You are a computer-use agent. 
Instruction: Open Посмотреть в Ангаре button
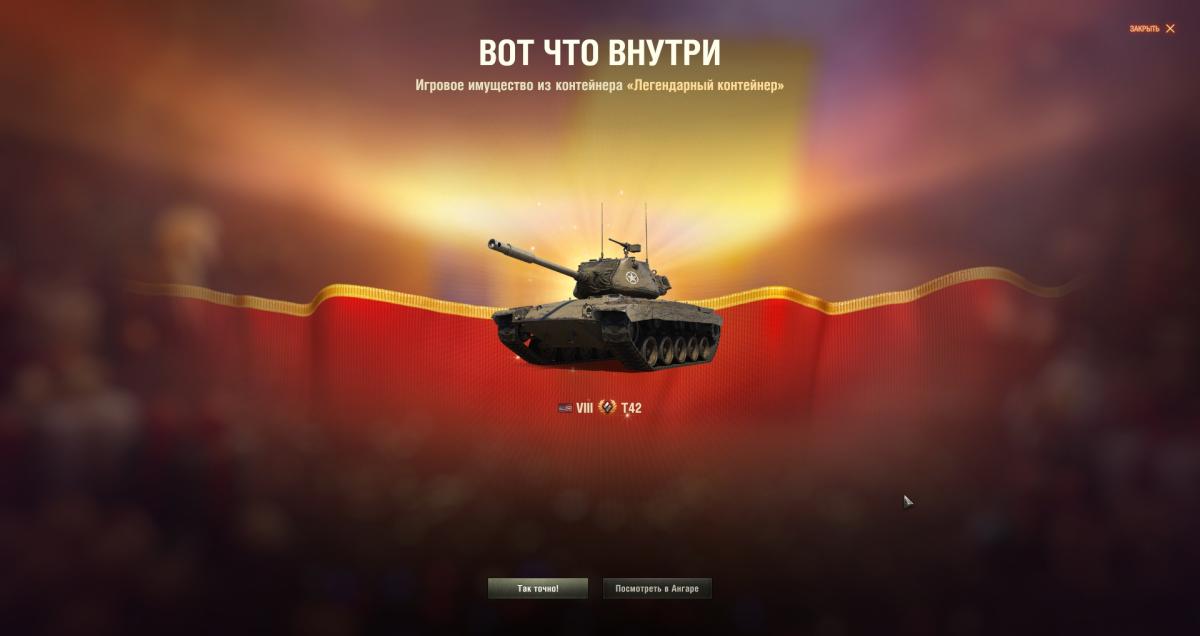click(657, 588)
